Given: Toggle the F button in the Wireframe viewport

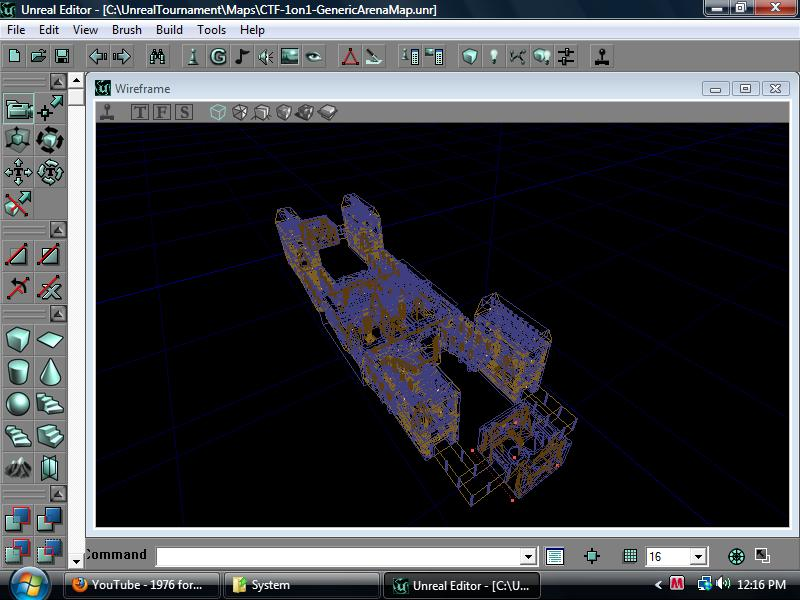Looking at the screenshot, I should tap(162, 110).
